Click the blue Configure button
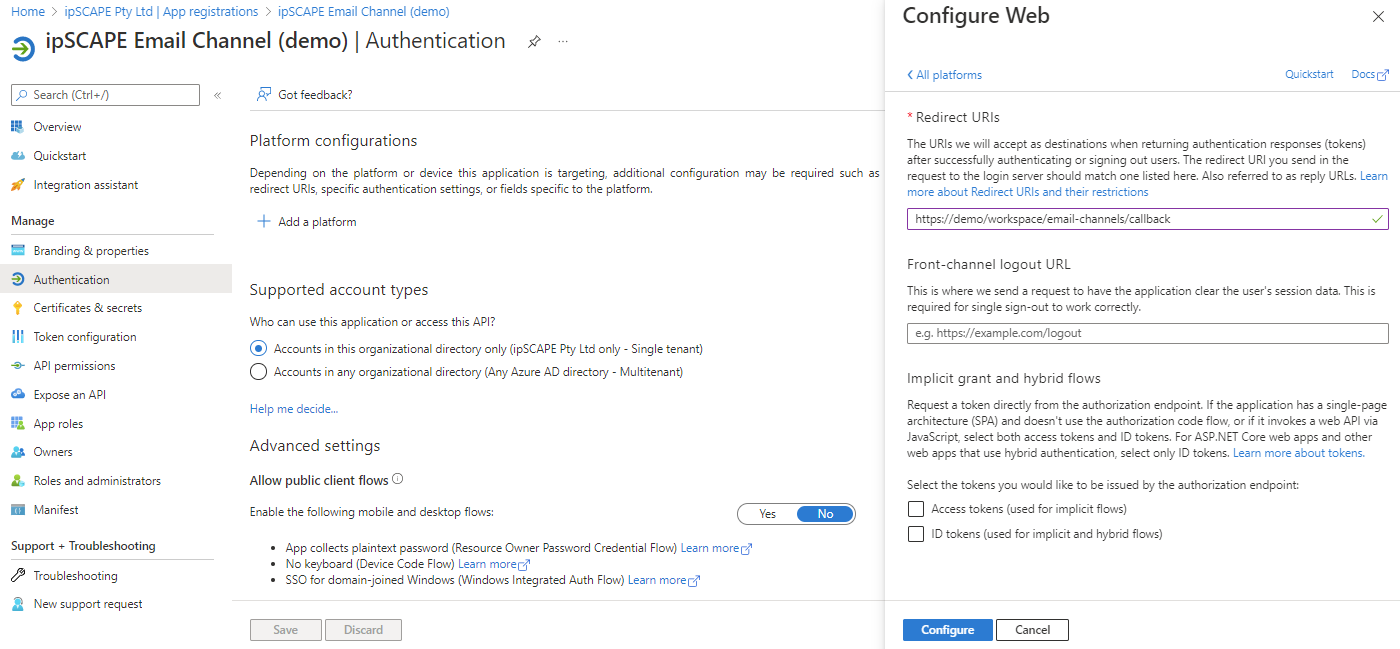Screen dimensions: 1400x649 coord(947,630)
